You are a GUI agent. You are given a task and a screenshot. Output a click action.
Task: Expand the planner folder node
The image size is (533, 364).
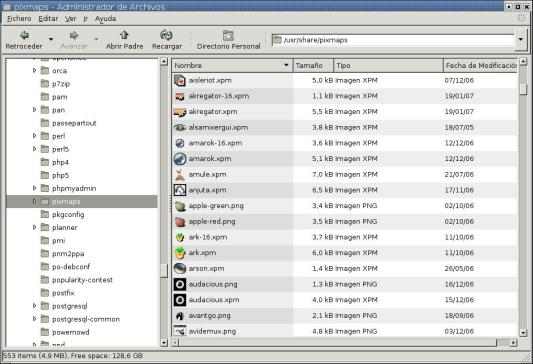(34, 227)
